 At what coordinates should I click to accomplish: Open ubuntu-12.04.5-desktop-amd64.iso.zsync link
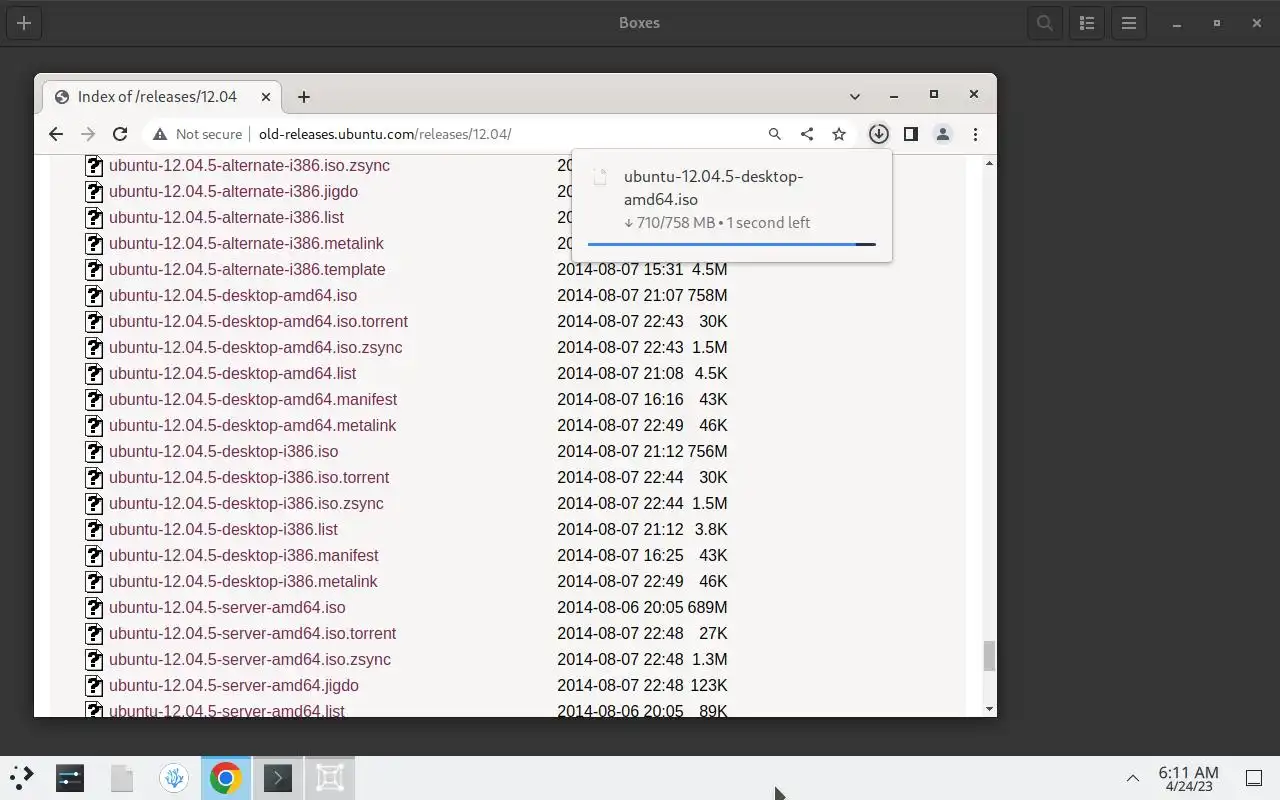click(256, 348)
